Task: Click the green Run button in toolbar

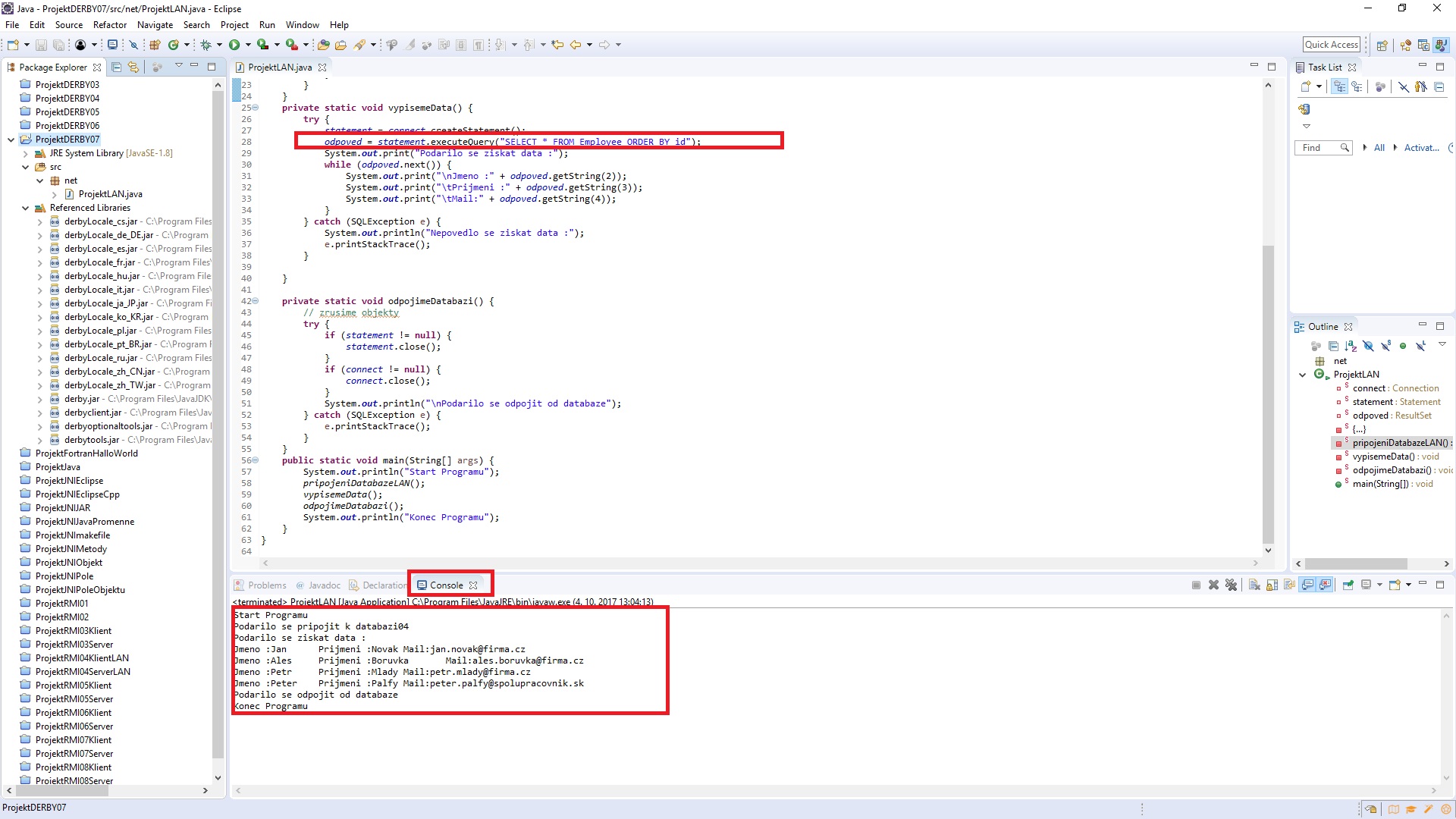Action: tap(234, 45)
